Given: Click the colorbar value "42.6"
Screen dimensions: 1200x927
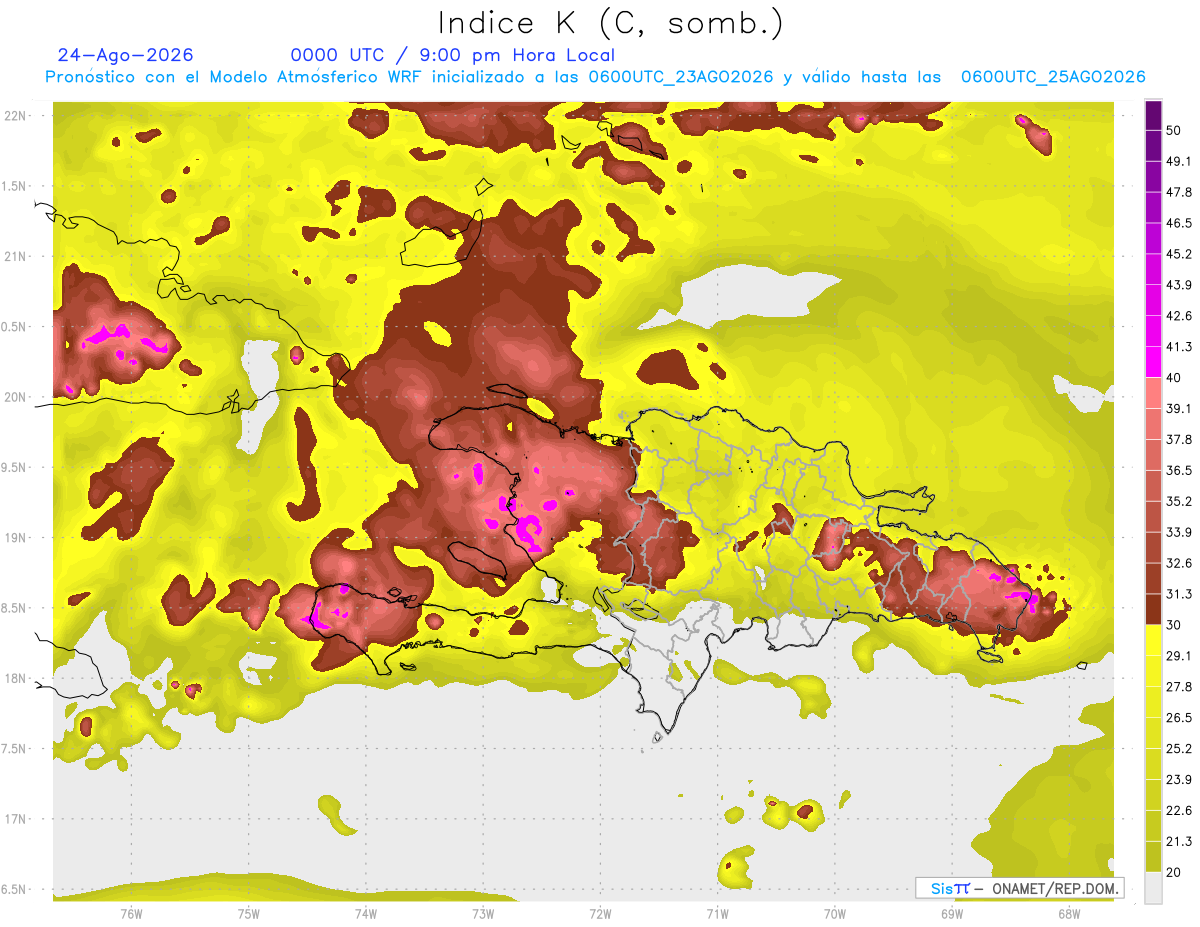Looking at the screenshot, I should (x=1178, y=316).
